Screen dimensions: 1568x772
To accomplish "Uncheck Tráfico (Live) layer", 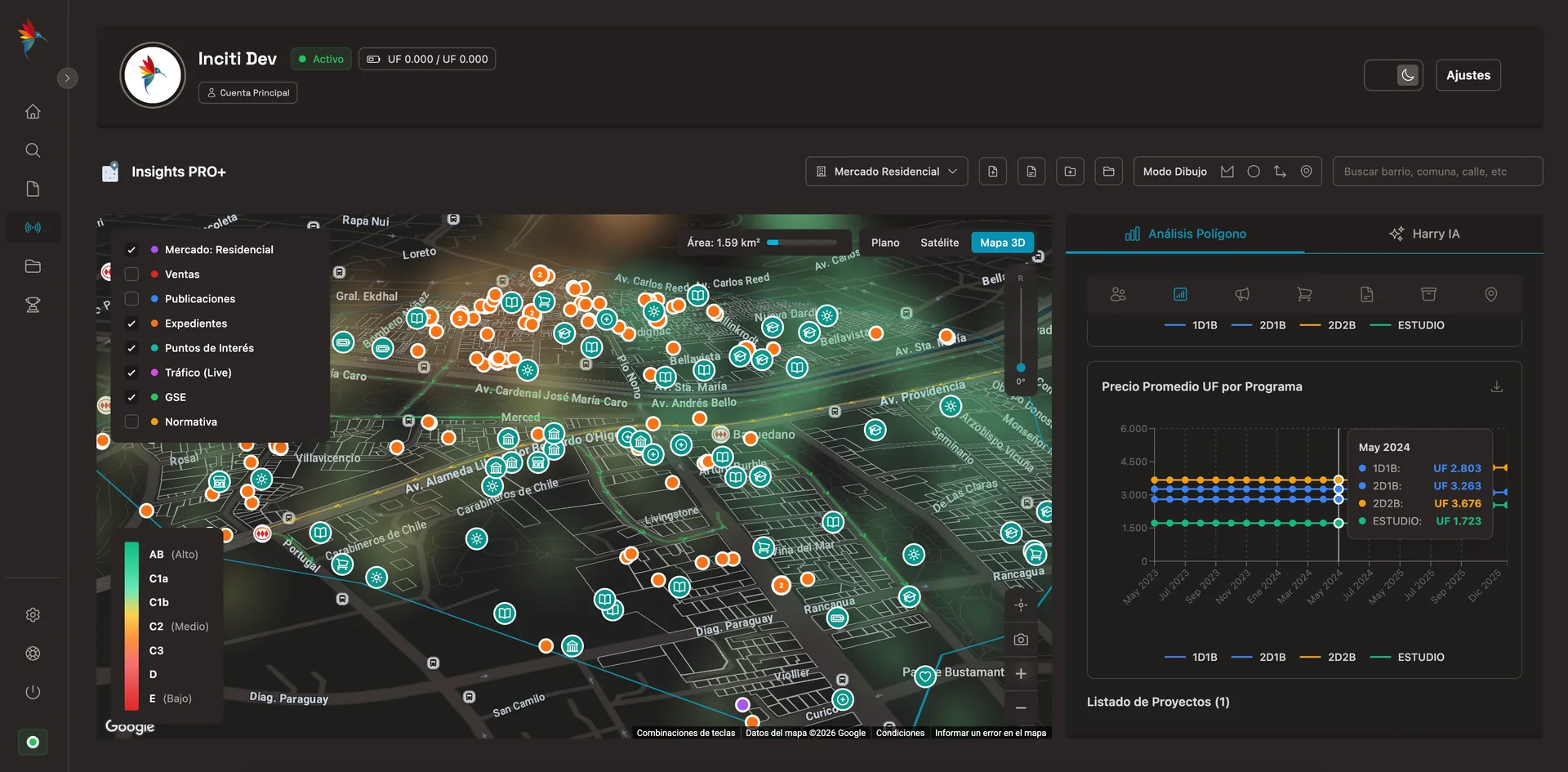I will coord(131,373).
